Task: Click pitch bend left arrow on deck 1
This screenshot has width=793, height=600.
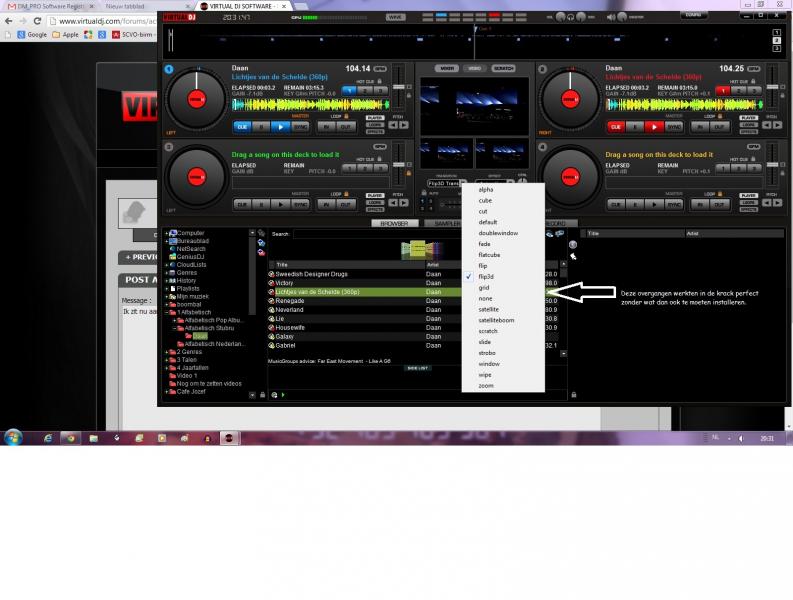Action: pyautogui.click(x=393, y=125)
